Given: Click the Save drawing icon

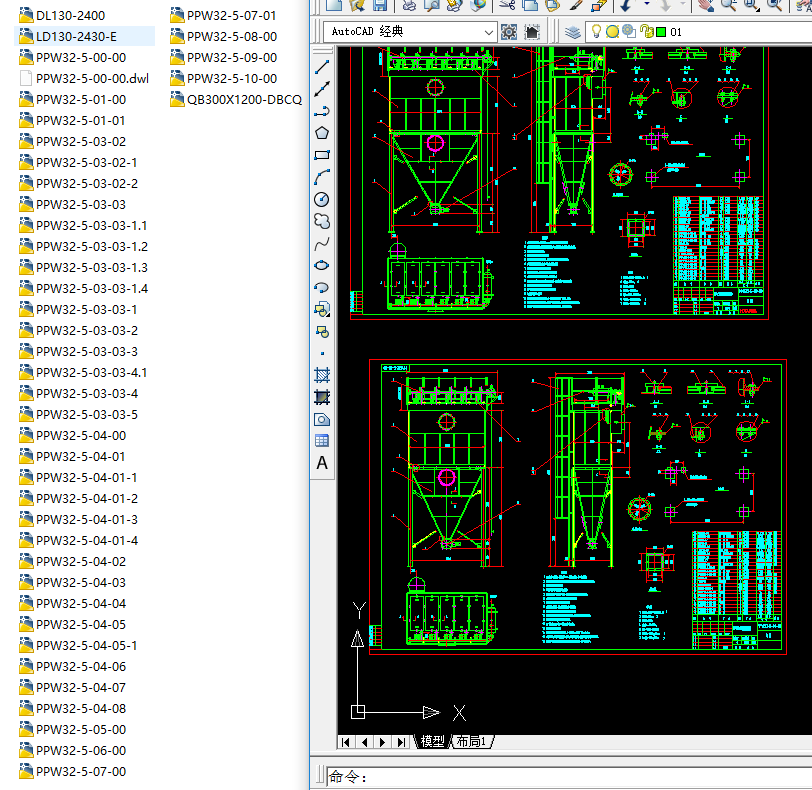Looking at the screenshot, I should click(378, 7).
